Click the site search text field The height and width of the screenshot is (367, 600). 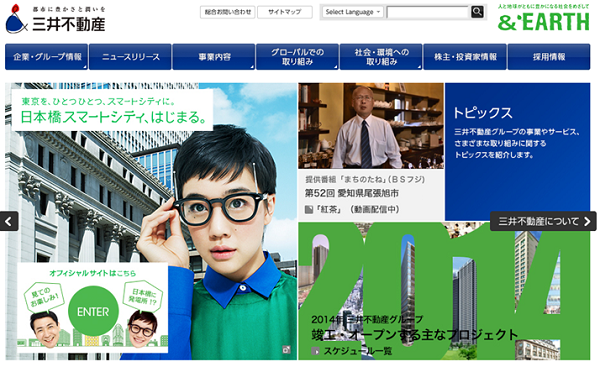[x=428, y=12]
